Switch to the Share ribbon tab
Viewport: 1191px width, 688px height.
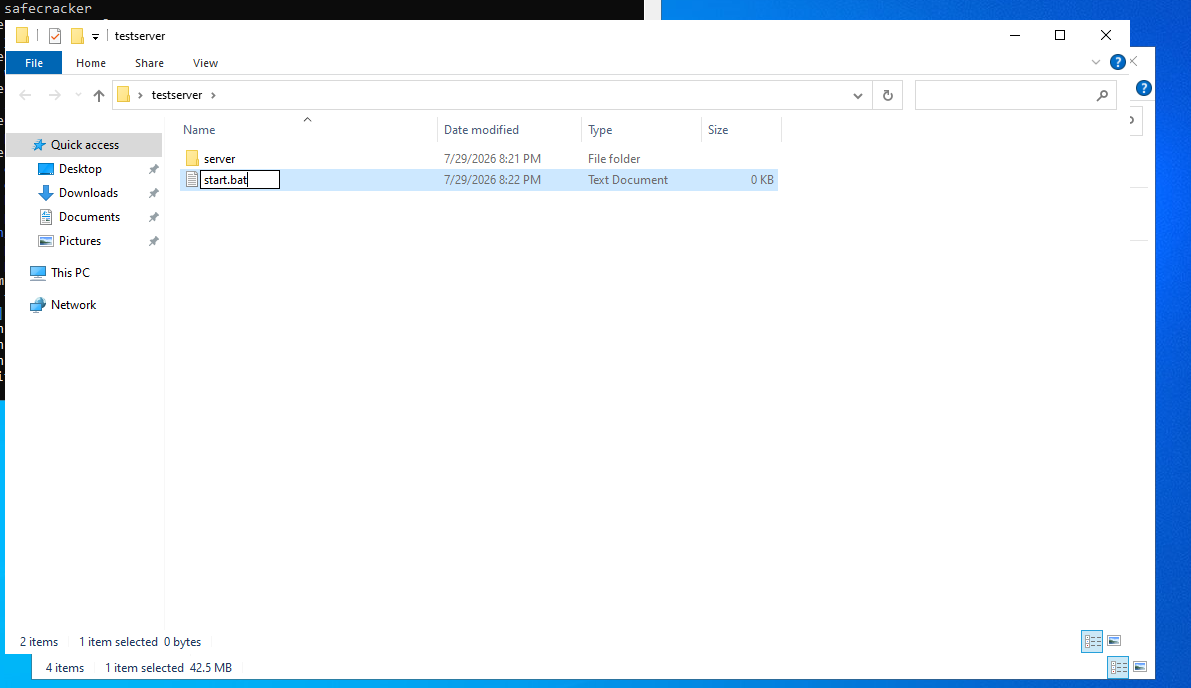click(149, 63)
